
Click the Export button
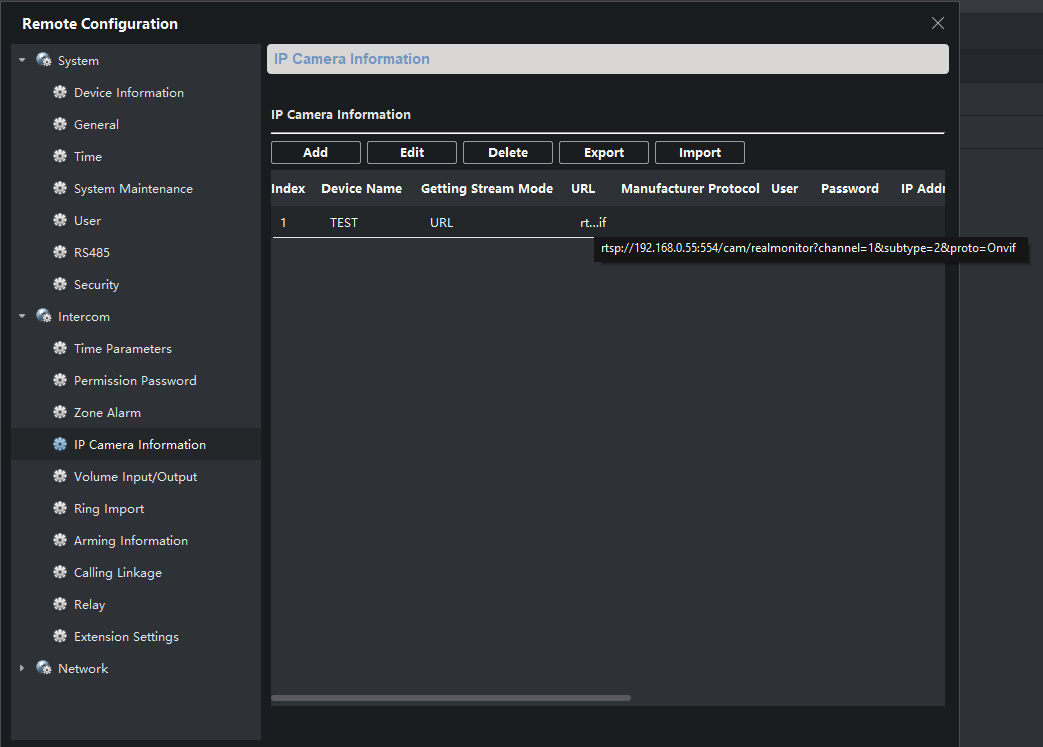point(604,153)
